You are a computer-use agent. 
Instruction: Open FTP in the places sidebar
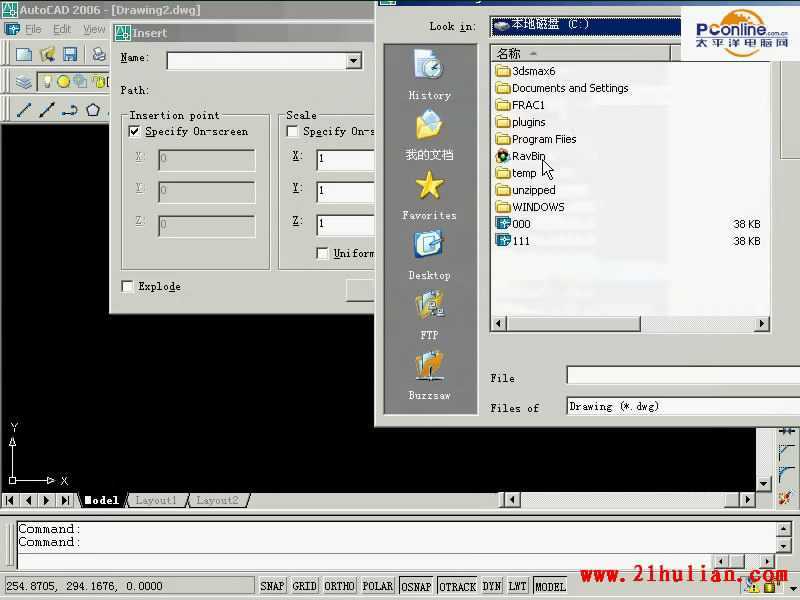[429, 315]
